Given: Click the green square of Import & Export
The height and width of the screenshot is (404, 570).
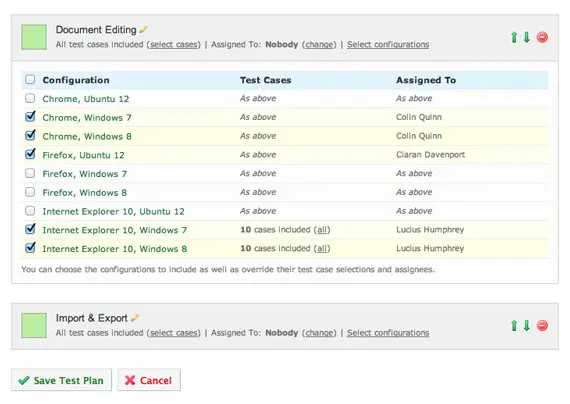Looking at the screenshot, I should tap(34, 325).
